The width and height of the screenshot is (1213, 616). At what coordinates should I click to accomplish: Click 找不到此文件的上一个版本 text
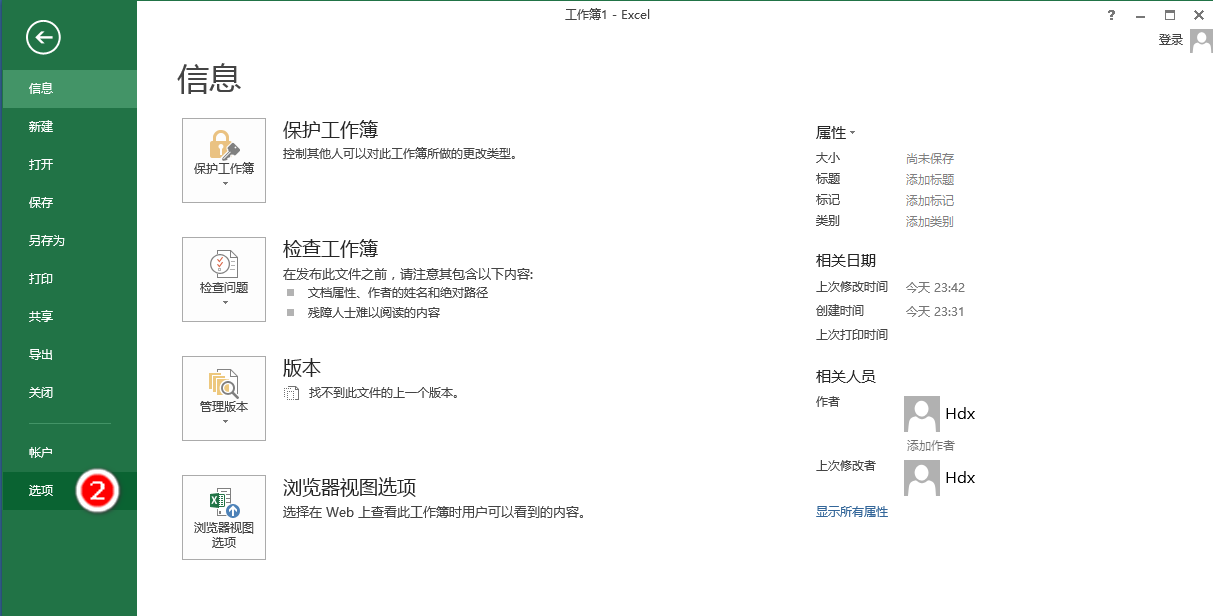[x=383, y=393]
